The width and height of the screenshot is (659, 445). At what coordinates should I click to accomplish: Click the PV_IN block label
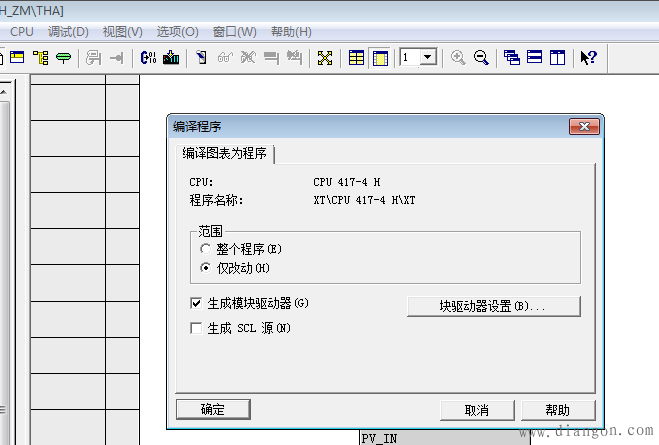click(x=379, y=438)
